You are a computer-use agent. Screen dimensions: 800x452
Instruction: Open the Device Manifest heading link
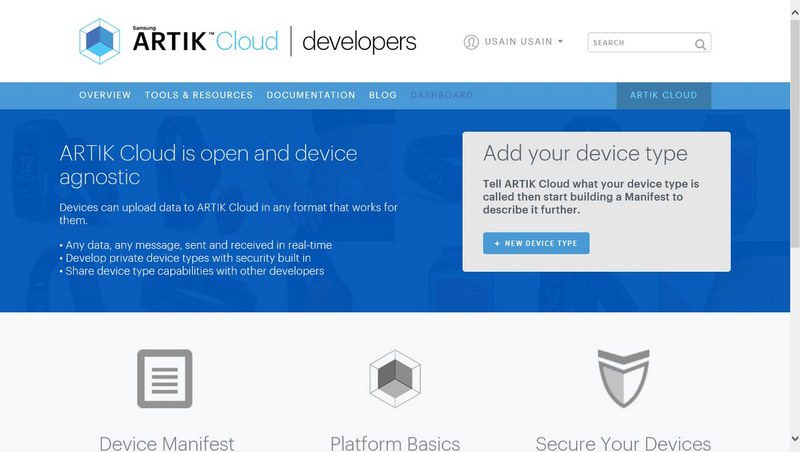(x=167, y=443)
